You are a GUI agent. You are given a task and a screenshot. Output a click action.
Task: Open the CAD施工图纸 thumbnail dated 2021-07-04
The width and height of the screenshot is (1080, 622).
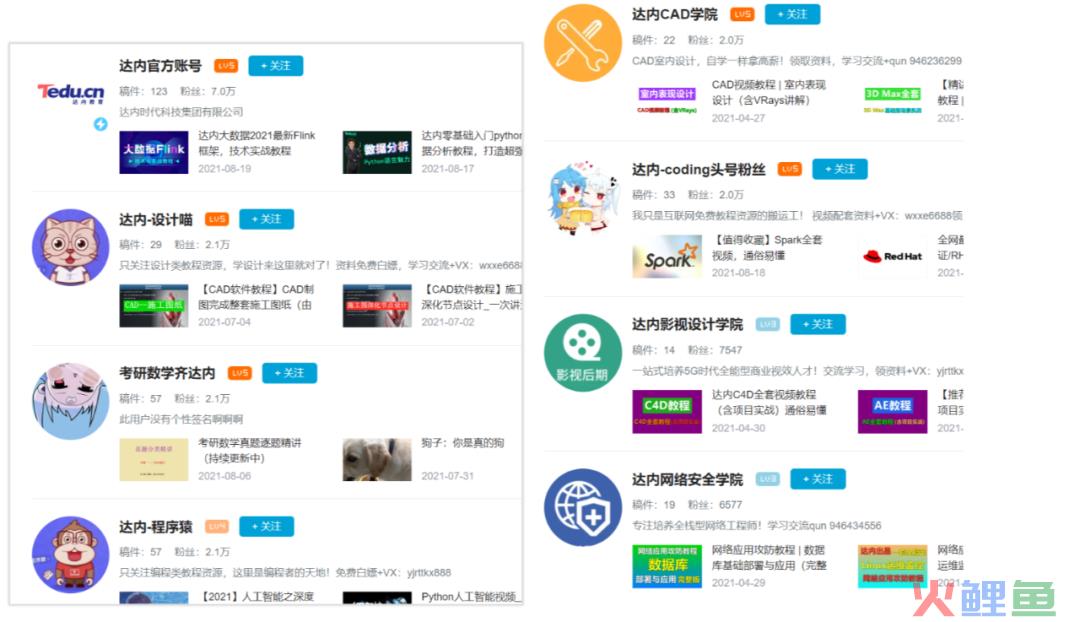point(154,305)
